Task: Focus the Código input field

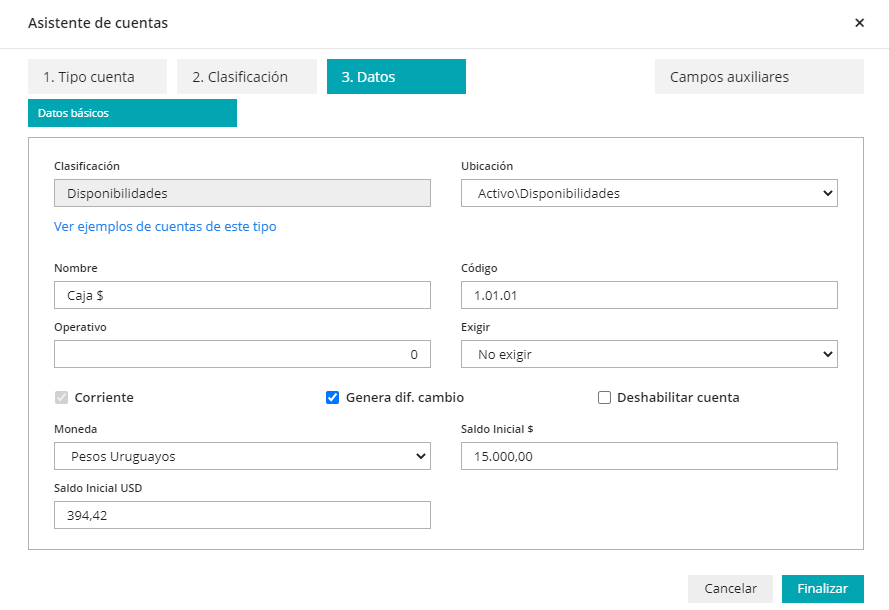Action: [649, 295]
